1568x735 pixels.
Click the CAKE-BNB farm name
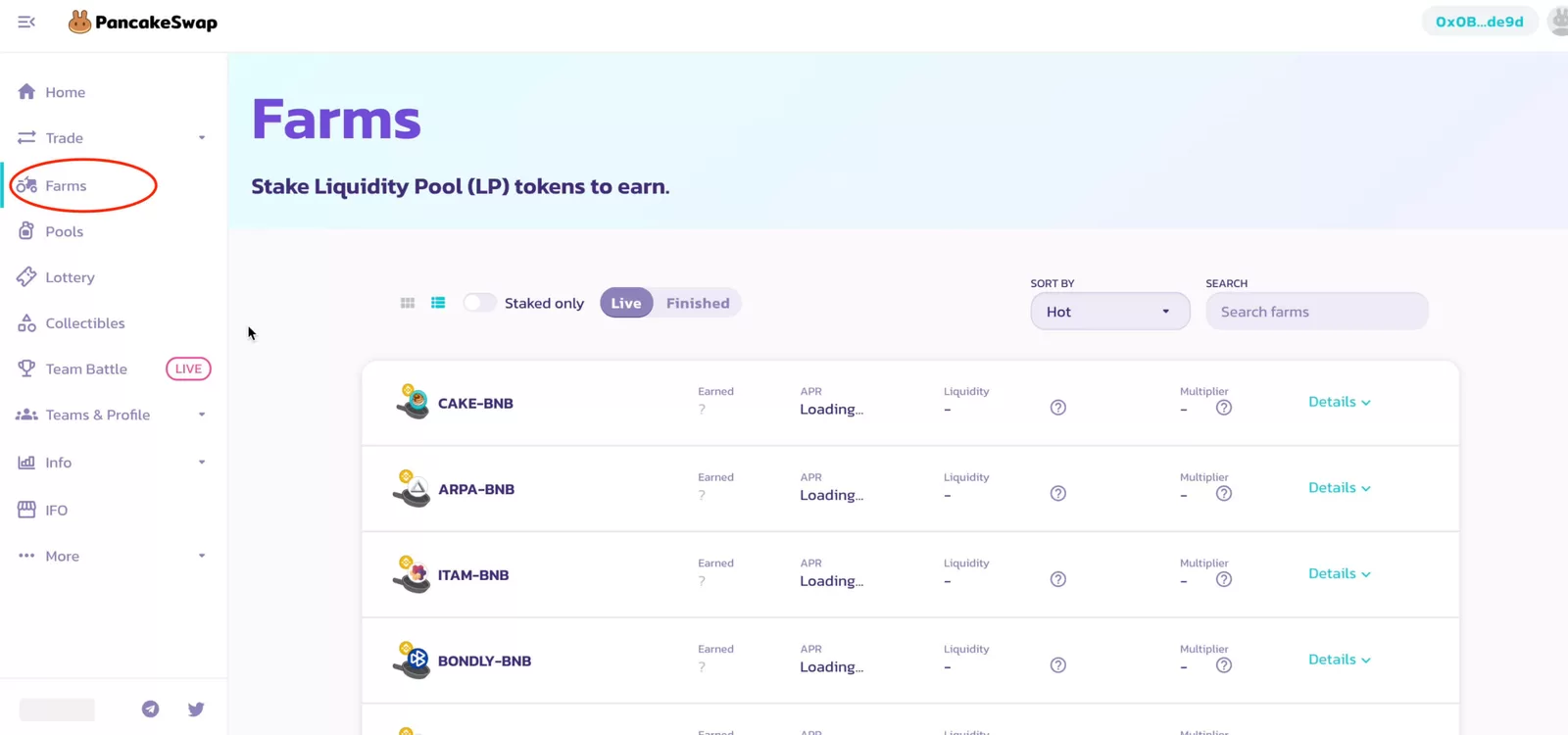(x=475, y=403)
